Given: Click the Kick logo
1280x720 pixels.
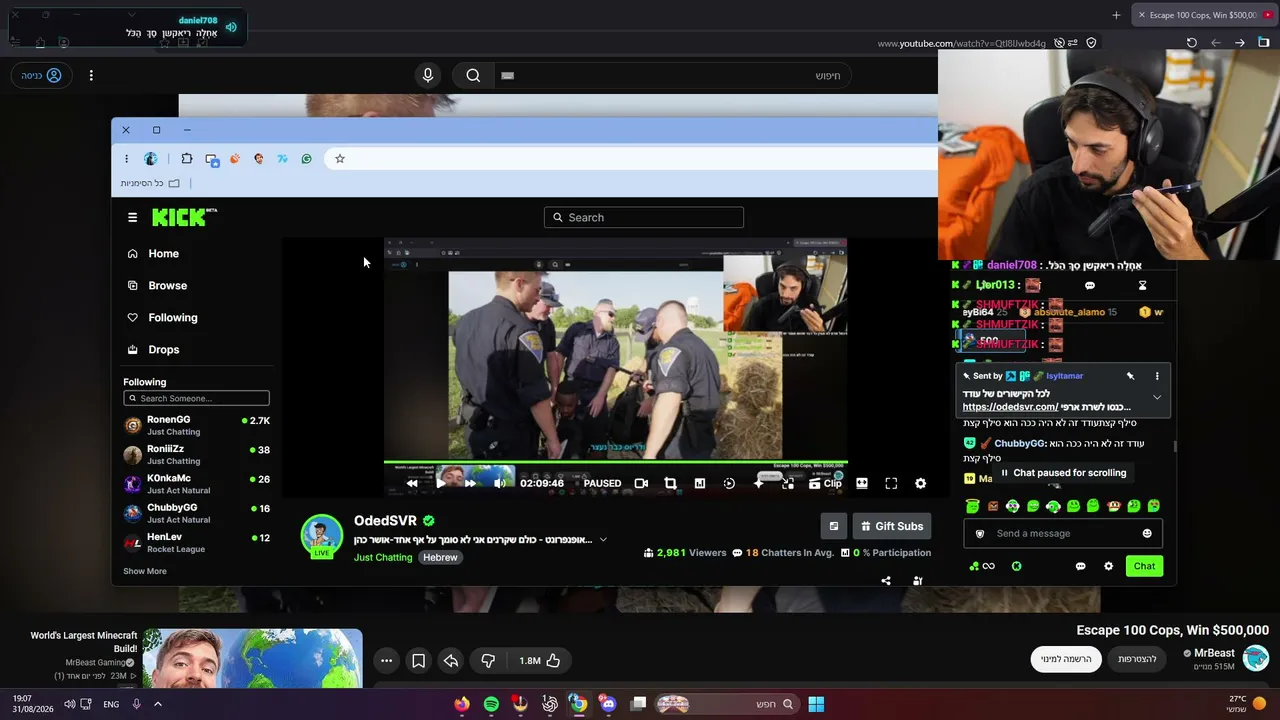Looking at the screenshot, I should [184, 217].
